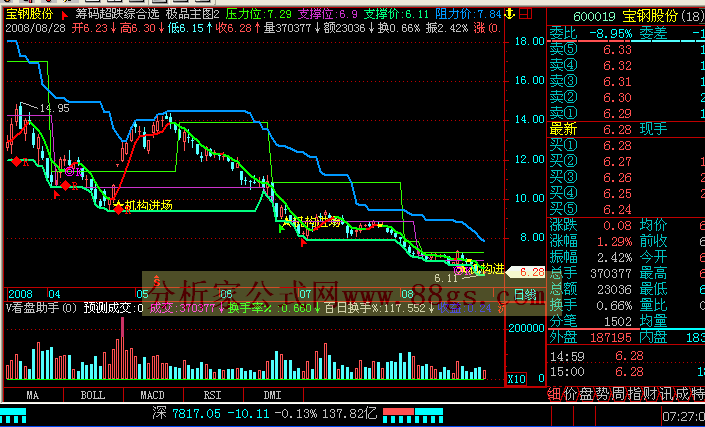The width and height of the screenshot is (705, 427).
Task: Click the red and cyan market bar in status bar
Action: pyautogui.click(x=413, y=415)
